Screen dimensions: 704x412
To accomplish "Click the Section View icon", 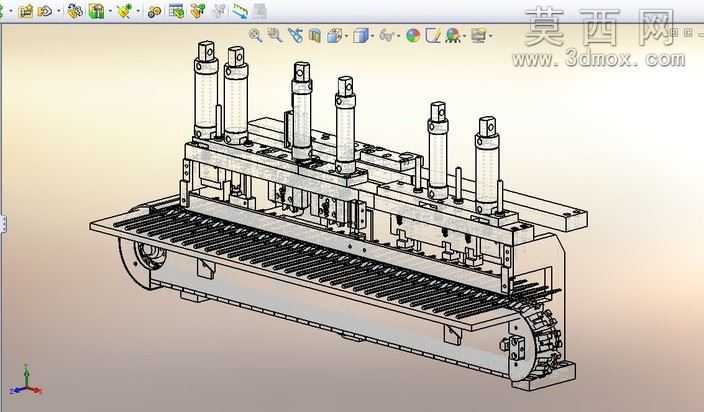I will pyautogui.click(x=315, y=35).
